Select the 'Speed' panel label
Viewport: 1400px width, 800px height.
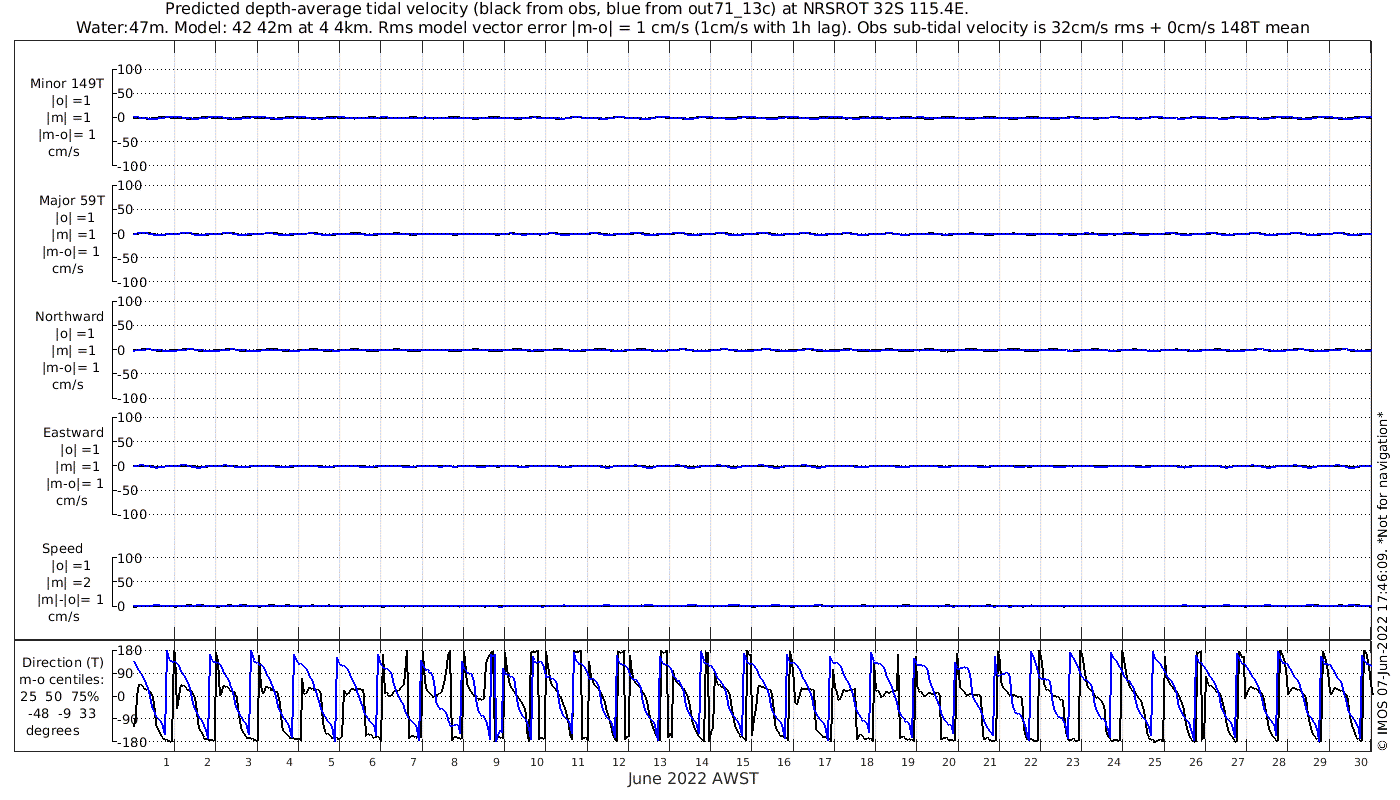(x=62, y=548)
